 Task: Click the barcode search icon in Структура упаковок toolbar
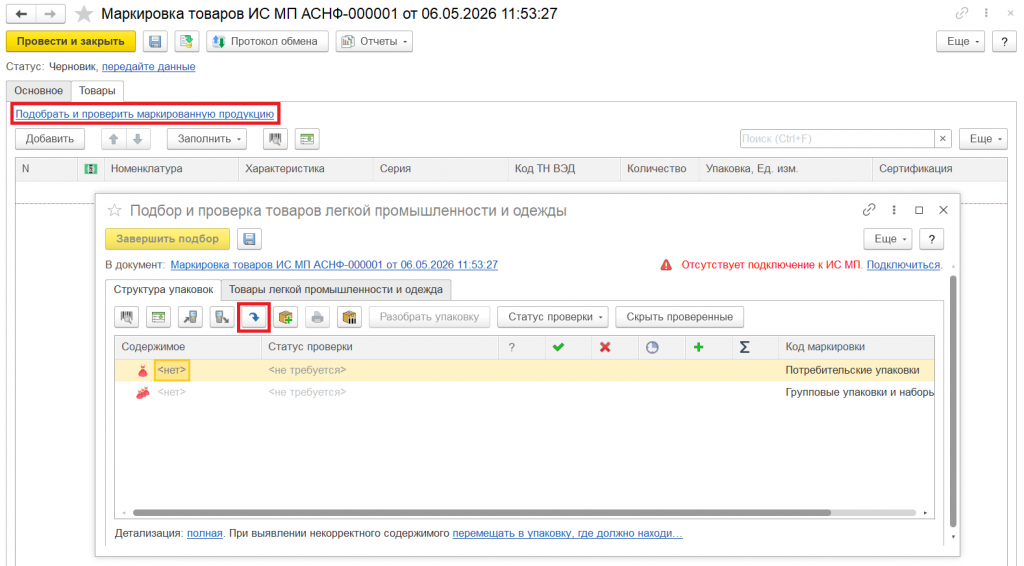click(126, 317)
